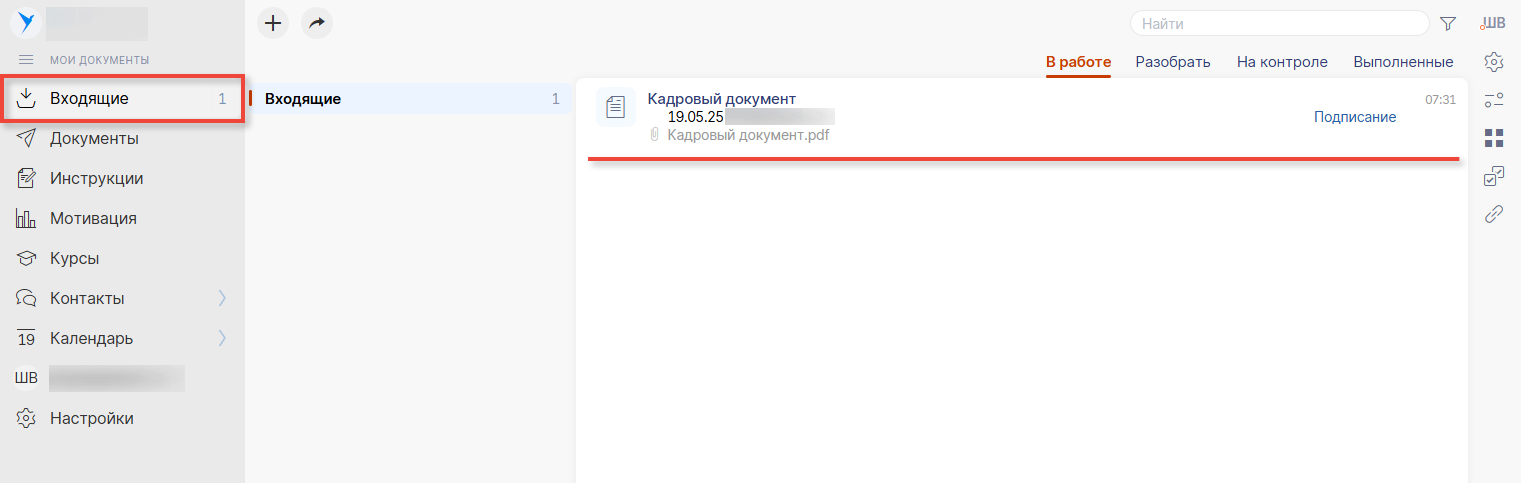Click the chain link icon on right panel
Viewport: 1521px width, 483px height.
(1494, 214)
